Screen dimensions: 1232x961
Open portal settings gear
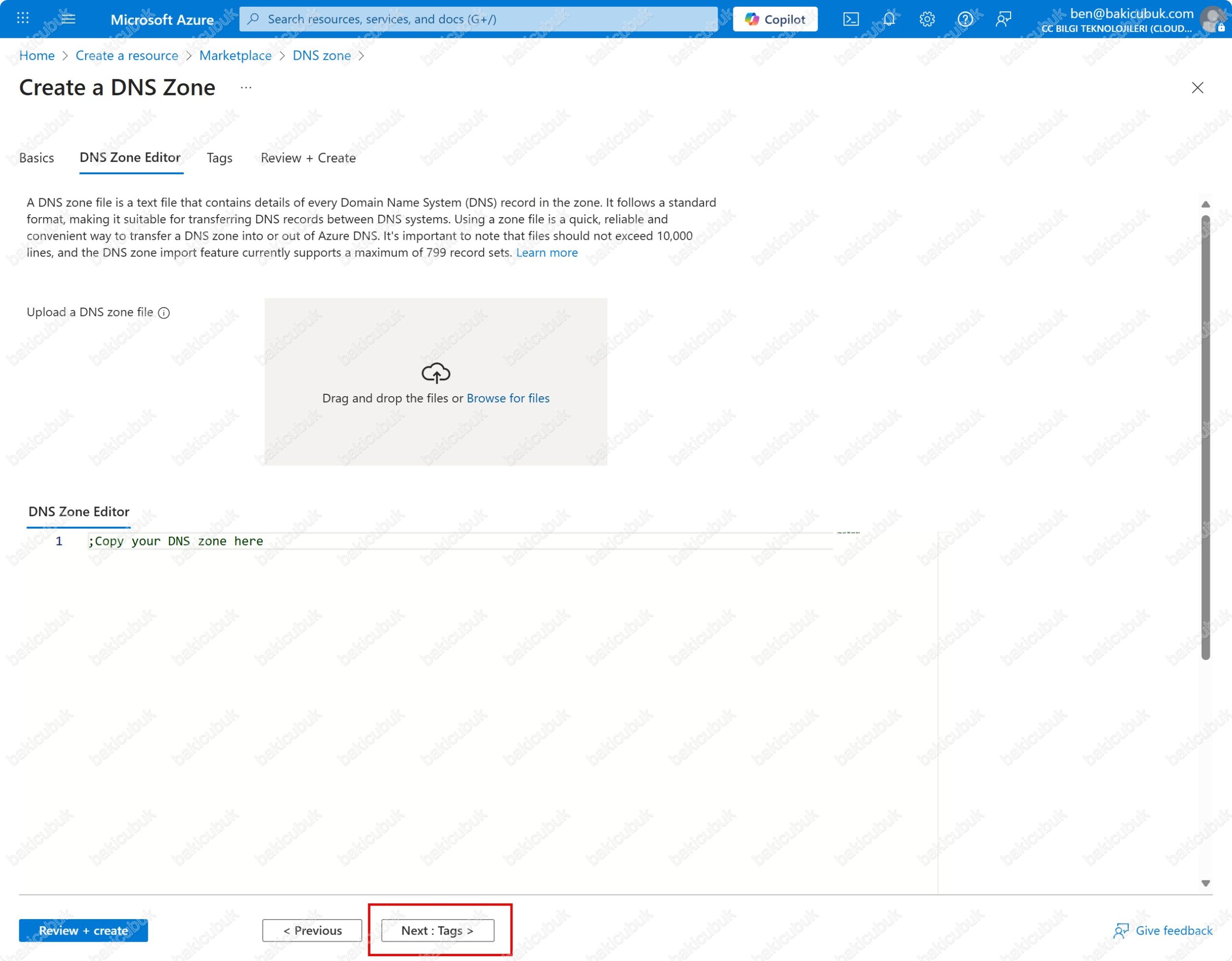pyautogui.click(x=927, y=19)
